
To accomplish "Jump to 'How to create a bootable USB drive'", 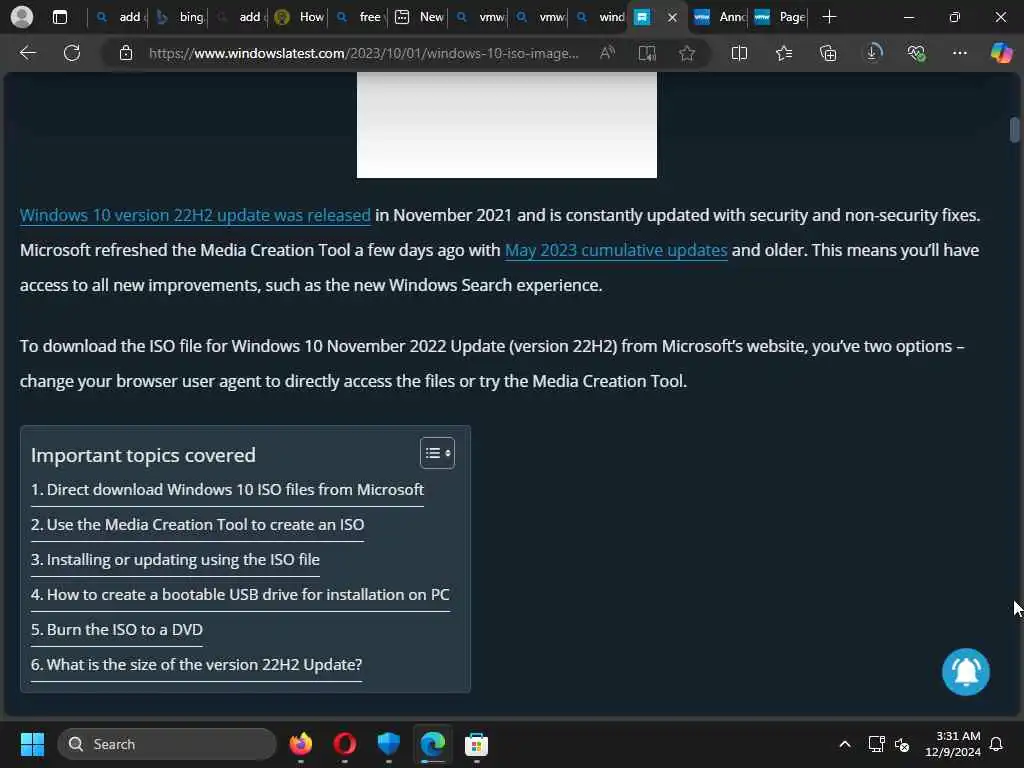I will click(240, 595).
